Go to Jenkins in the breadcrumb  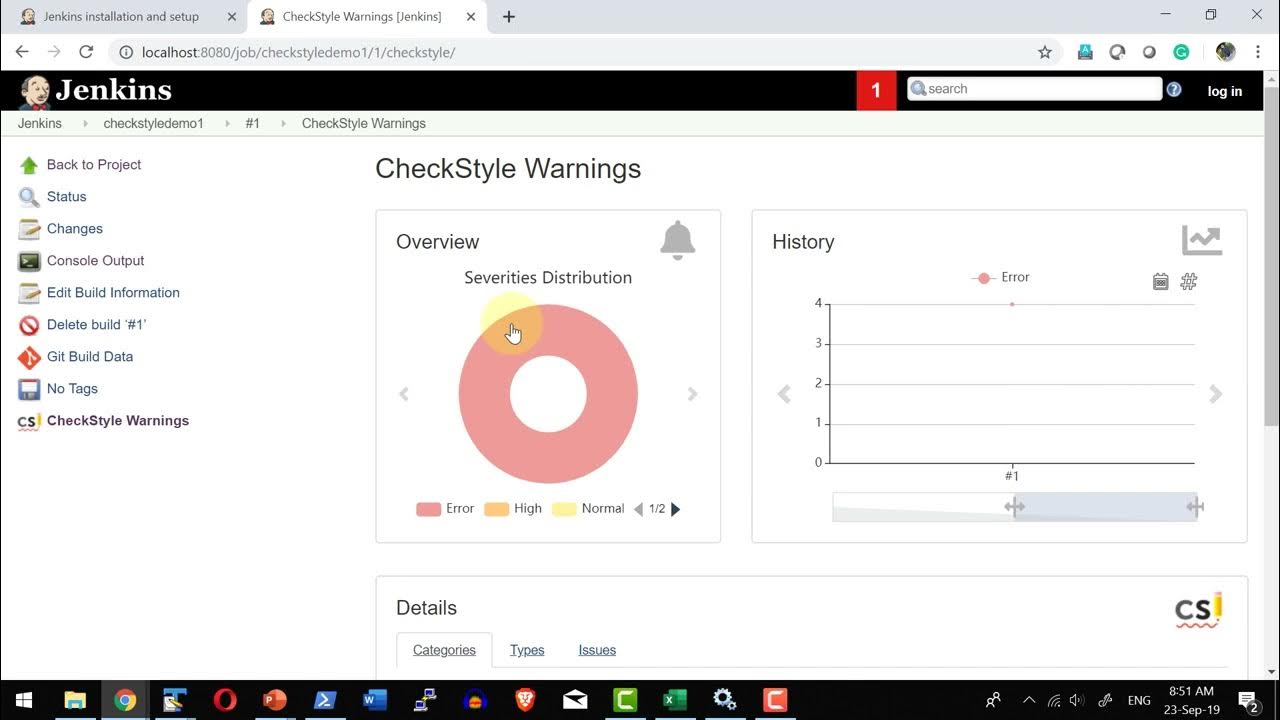(x=40, y=124)
